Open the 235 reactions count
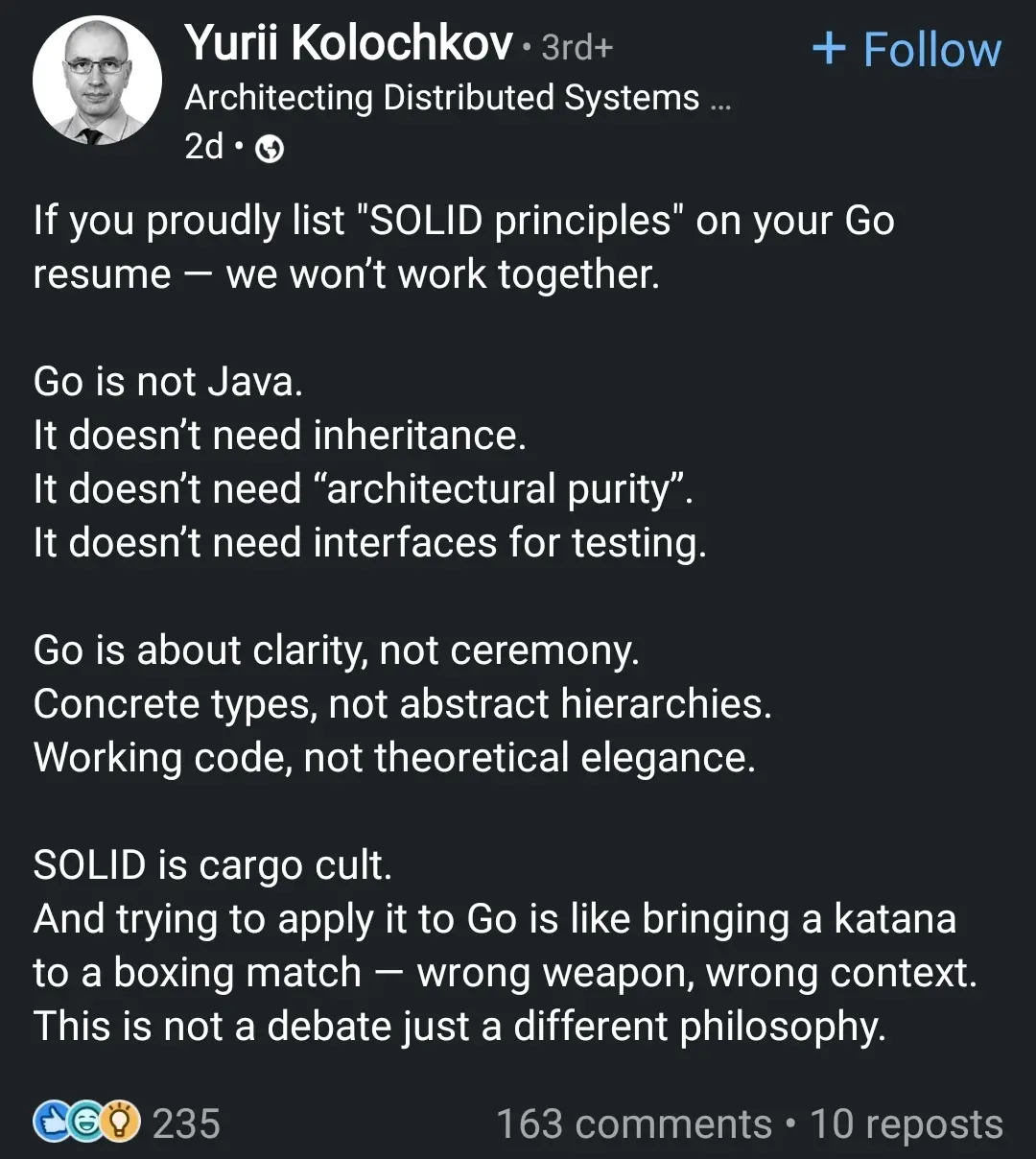The width and height of the screenshot is (1036, 1159). point(186,1124)
